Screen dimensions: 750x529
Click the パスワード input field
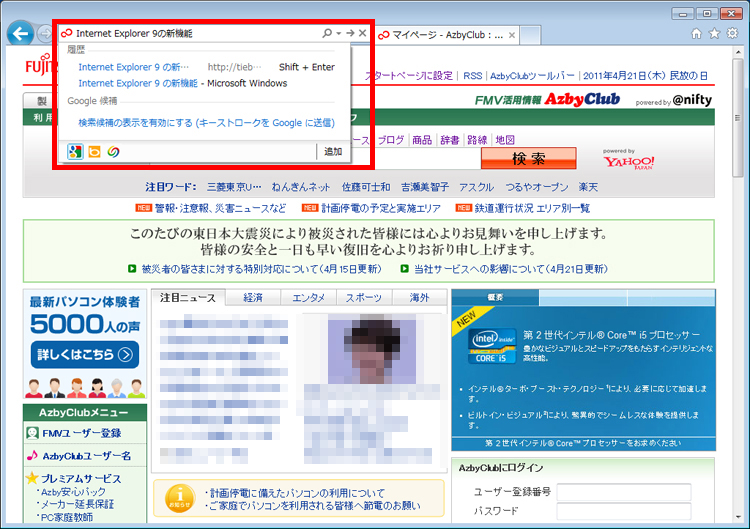tap(624, 511)
